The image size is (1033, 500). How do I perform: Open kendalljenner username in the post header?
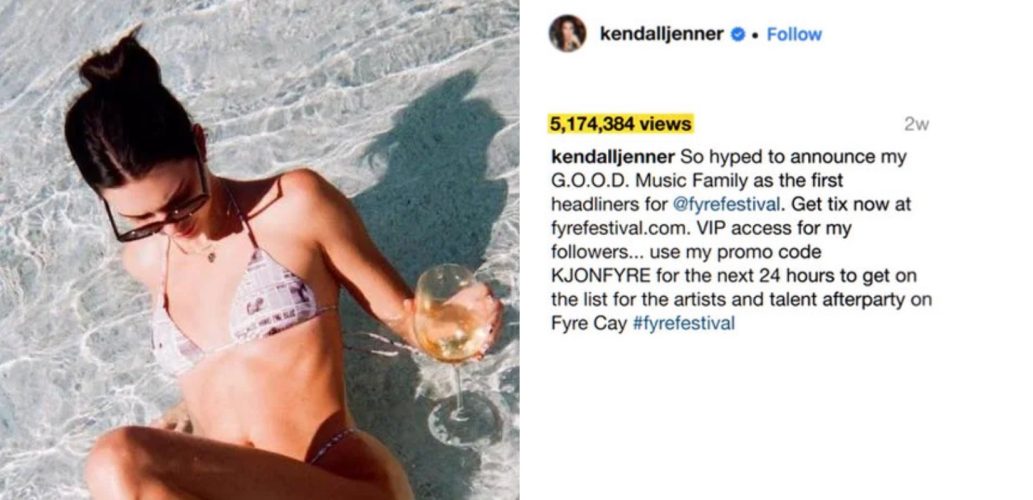[x=661, y=34]
